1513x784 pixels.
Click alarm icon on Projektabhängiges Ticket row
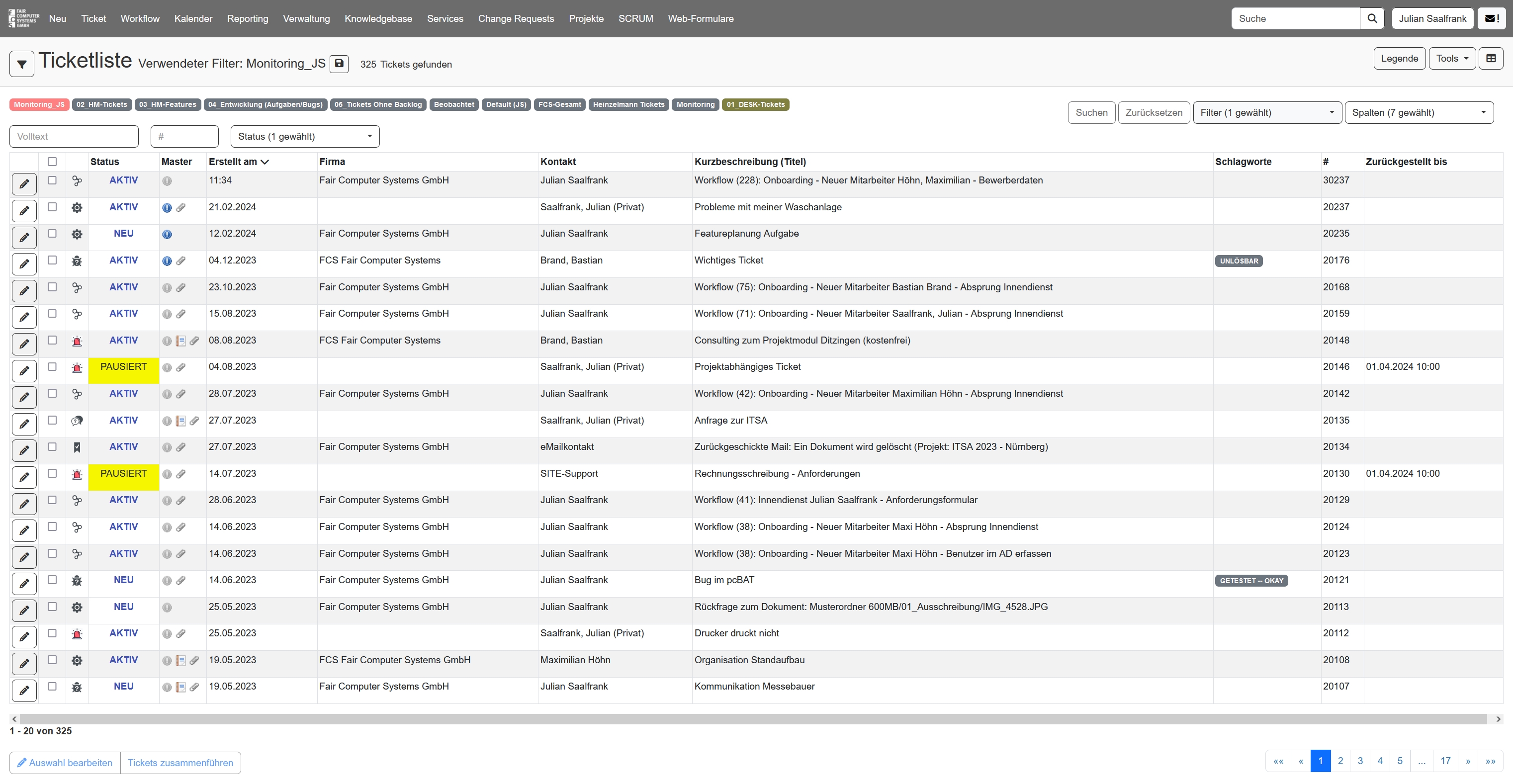[77, 367]
